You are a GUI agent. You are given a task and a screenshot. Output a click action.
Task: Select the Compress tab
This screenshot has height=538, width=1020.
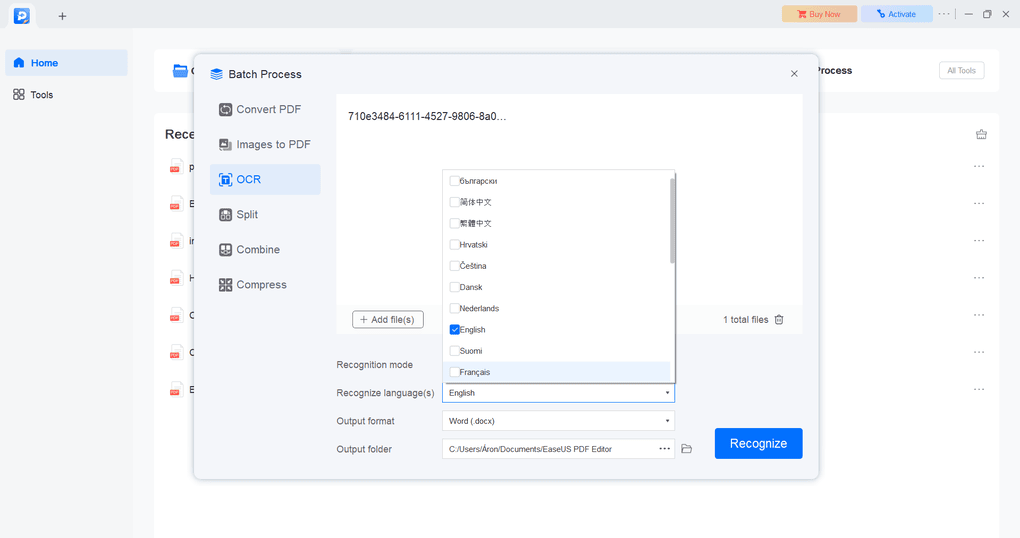tap(265, 285)
